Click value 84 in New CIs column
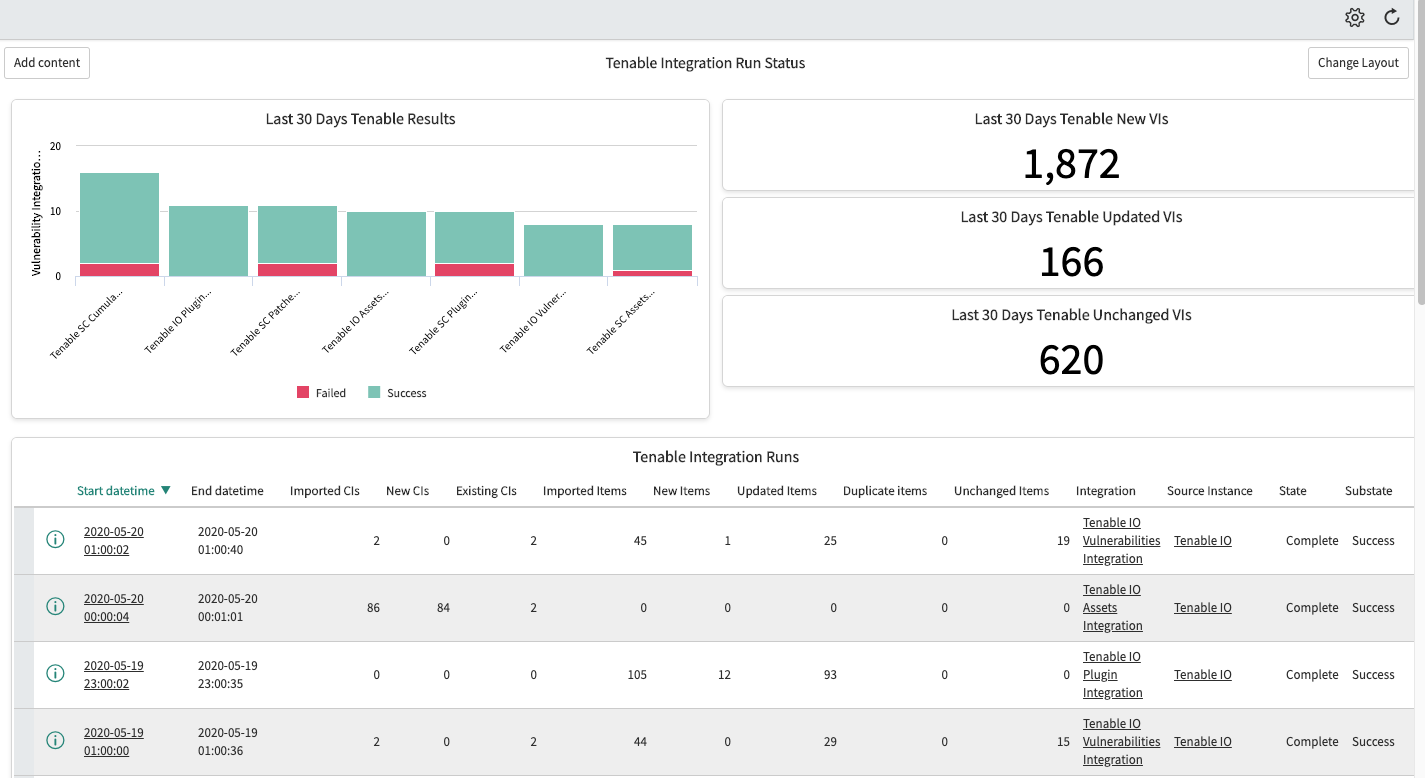1425x778 pixels. [443, 607]
